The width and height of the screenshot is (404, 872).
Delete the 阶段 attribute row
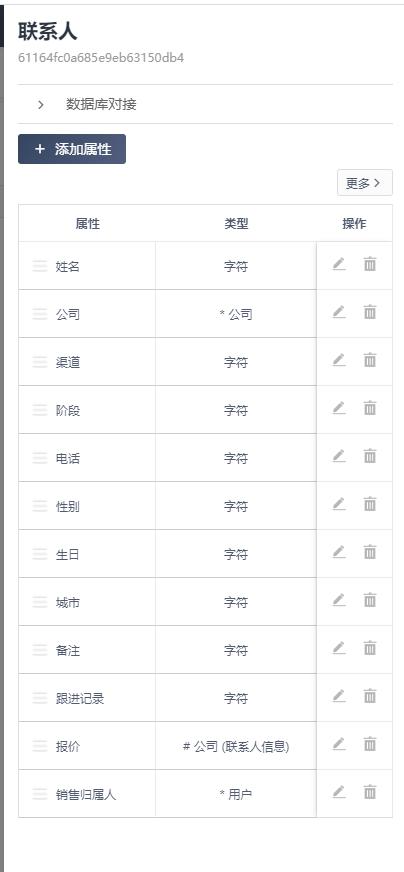pos(370,408)
